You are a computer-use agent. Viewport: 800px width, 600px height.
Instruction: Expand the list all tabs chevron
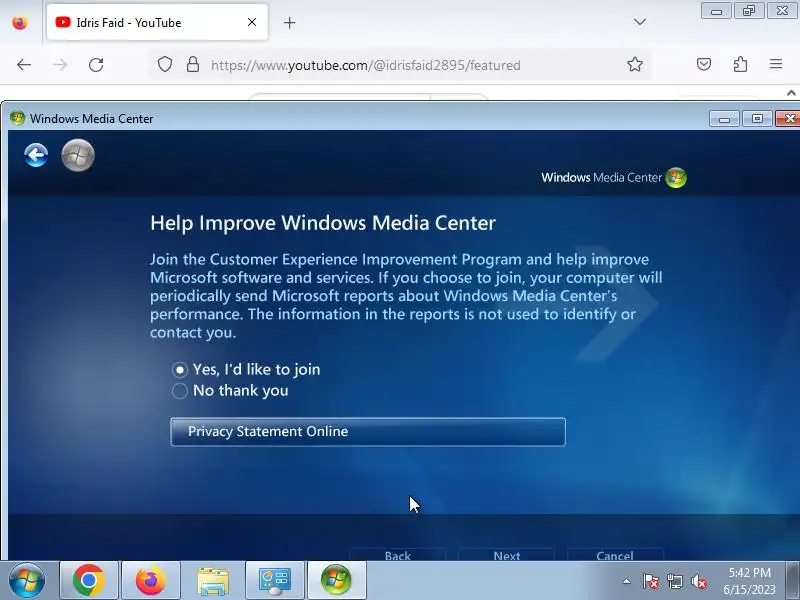click(640, 22)
